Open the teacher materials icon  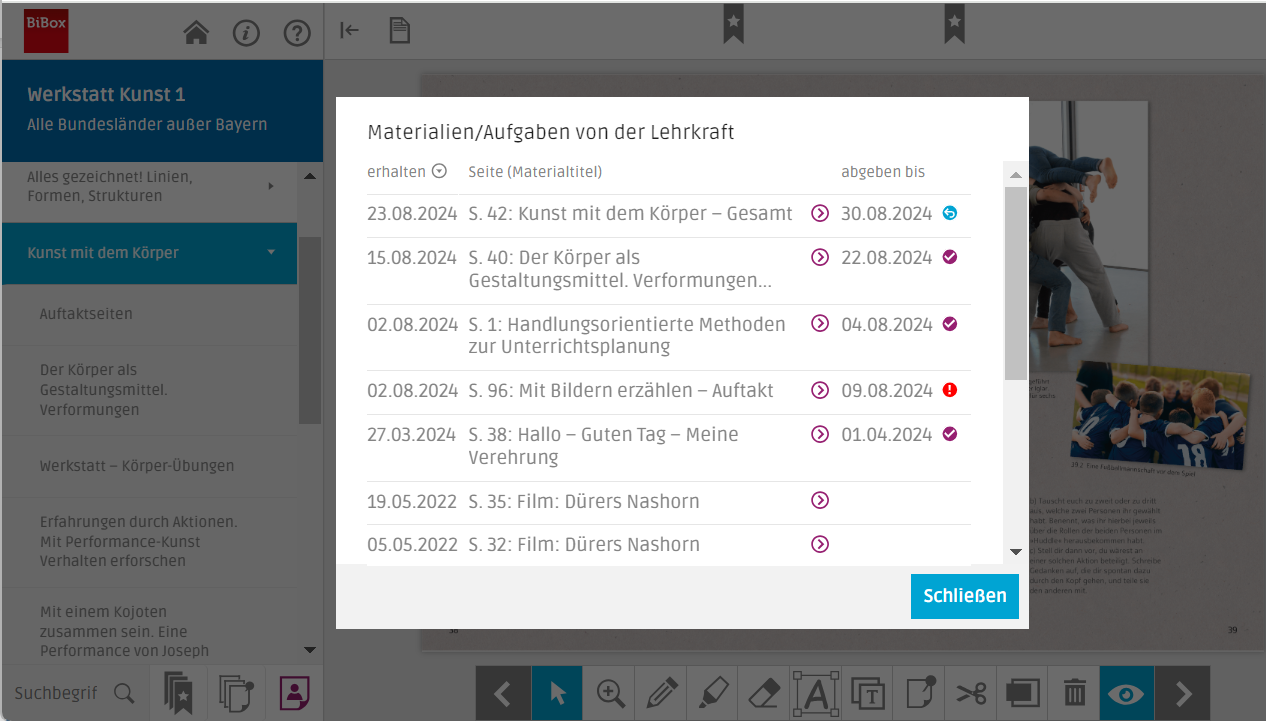(294, 692)
